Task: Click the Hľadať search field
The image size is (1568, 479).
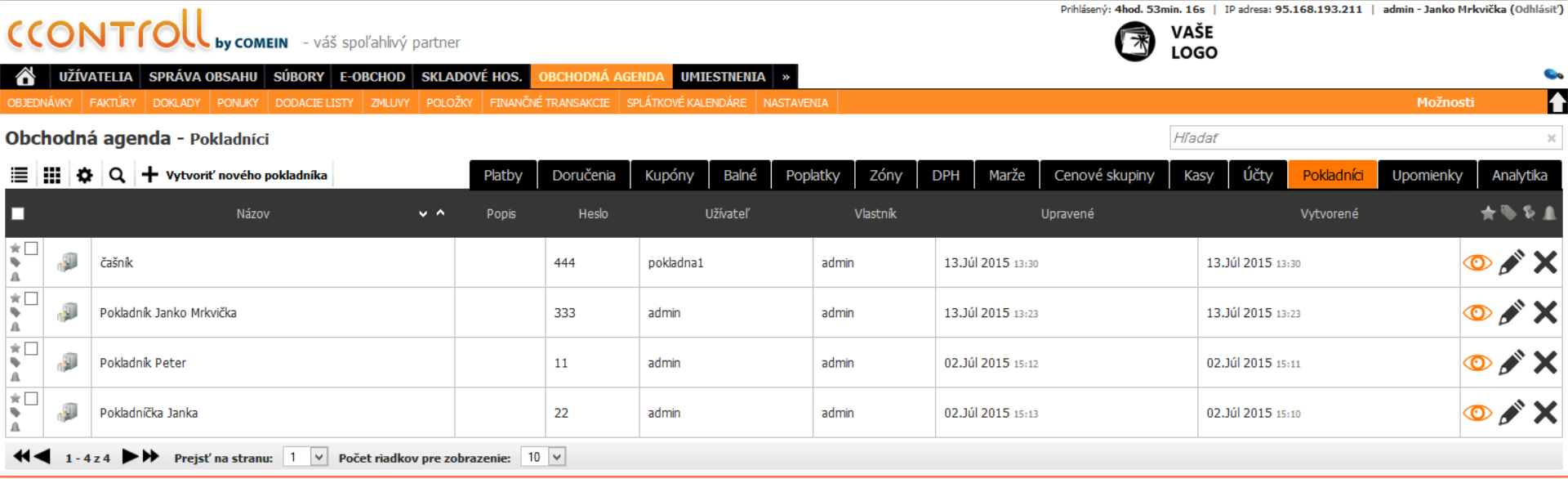Action: [1356, 138]
